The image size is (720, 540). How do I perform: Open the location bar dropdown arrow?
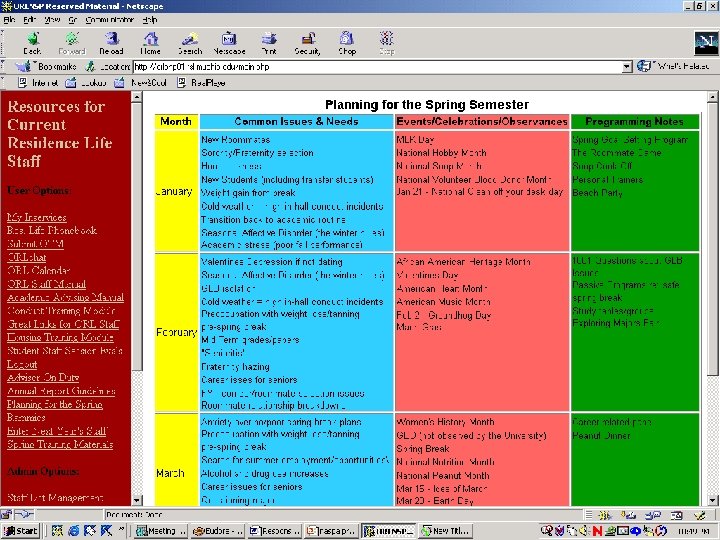click(x=627, y=67)
